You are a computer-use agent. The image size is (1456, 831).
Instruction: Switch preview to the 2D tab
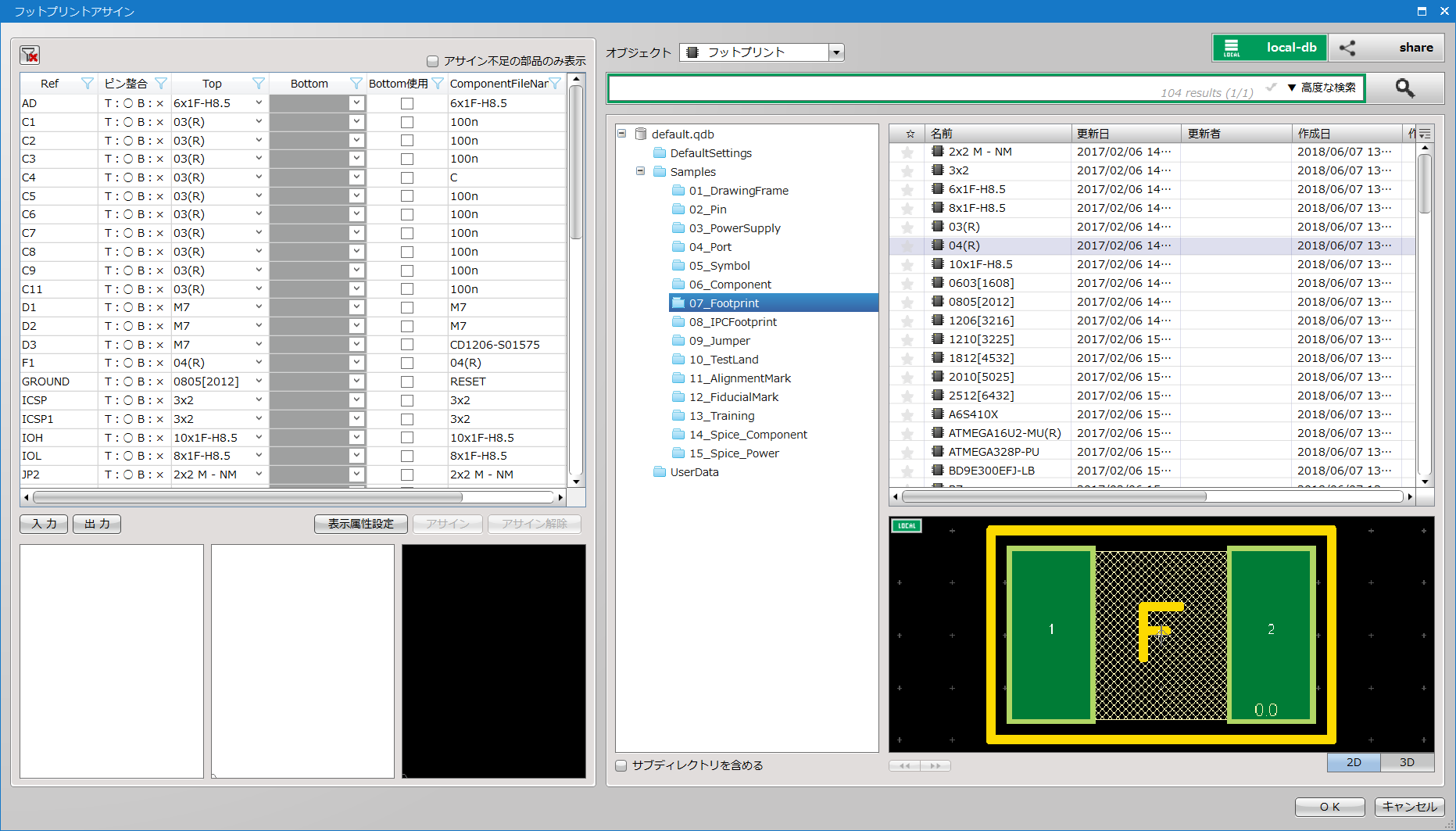[x=1354, y=762]
